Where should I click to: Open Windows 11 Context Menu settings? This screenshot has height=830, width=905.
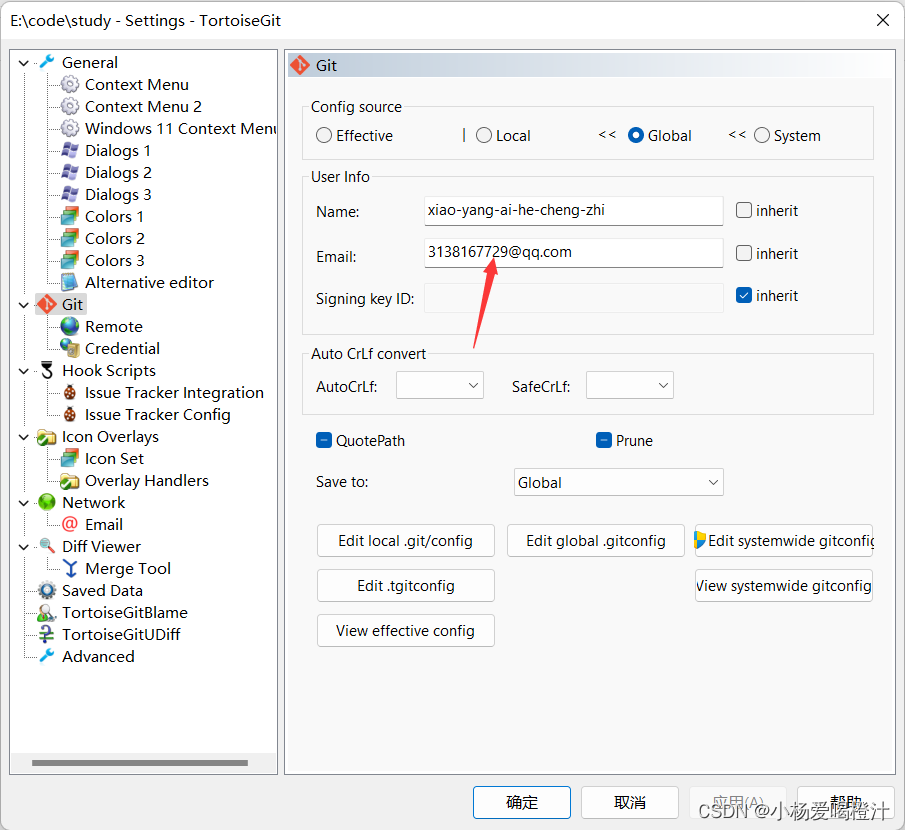pos(180,128)
